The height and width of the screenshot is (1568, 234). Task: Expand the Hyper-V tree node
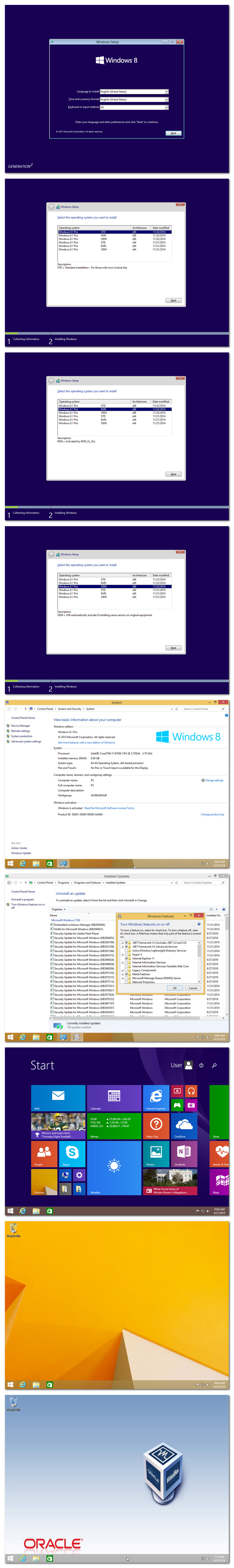click(x=122, y=955)
